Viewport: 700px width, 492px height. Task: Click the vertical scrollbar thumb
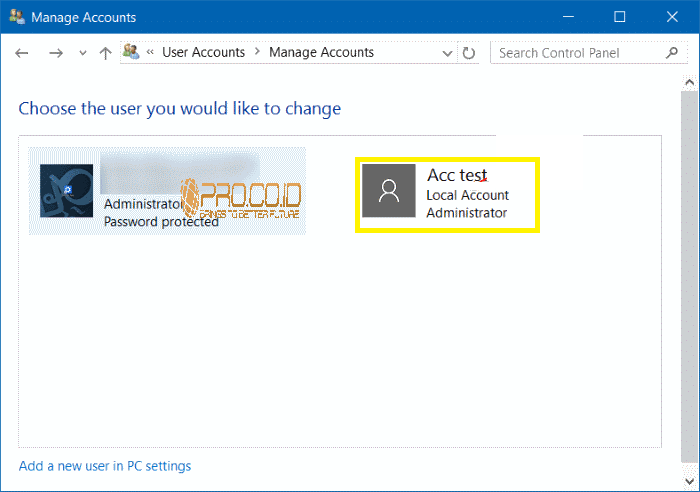690,277
